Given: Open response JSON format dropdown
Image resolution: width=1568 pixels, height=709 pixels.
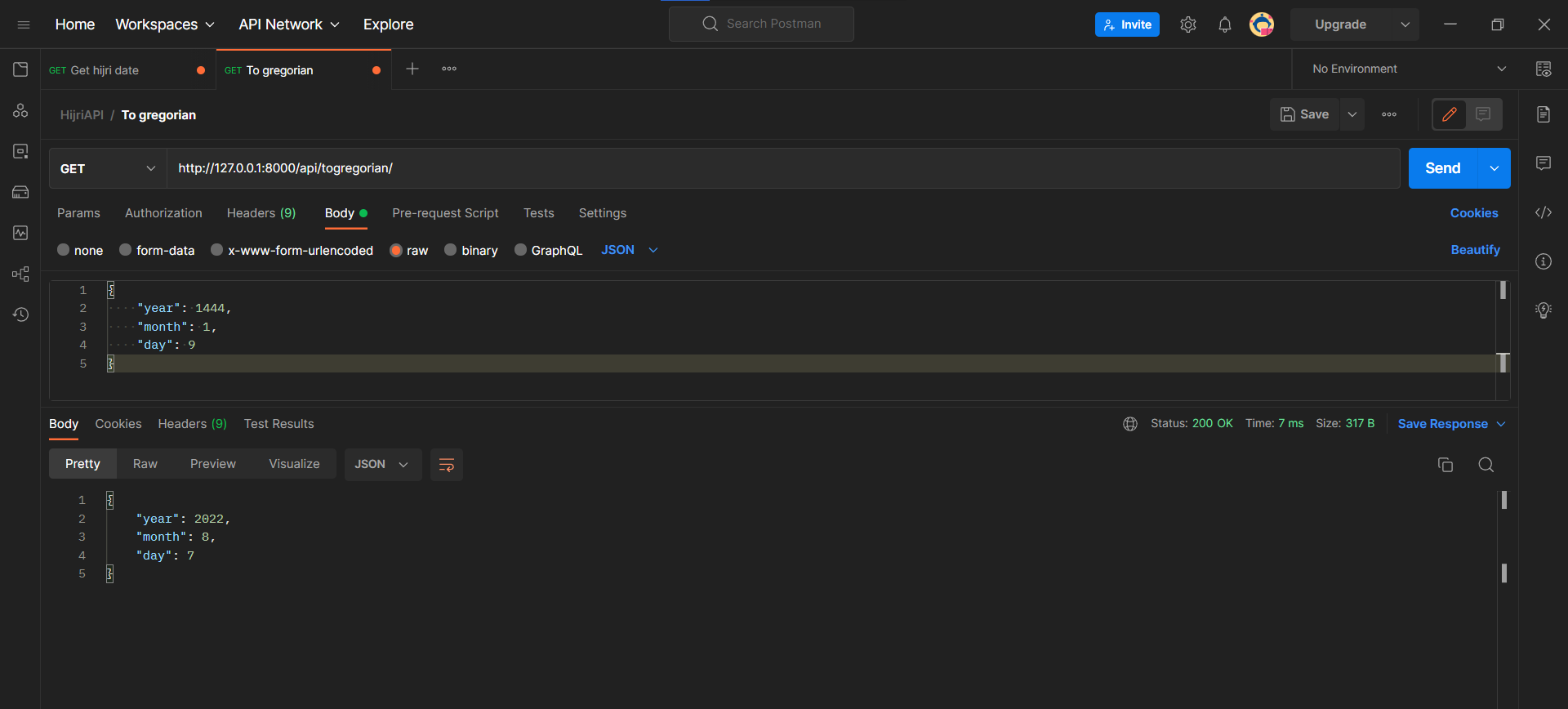Looking at the screenshot, I should [382, 465].
